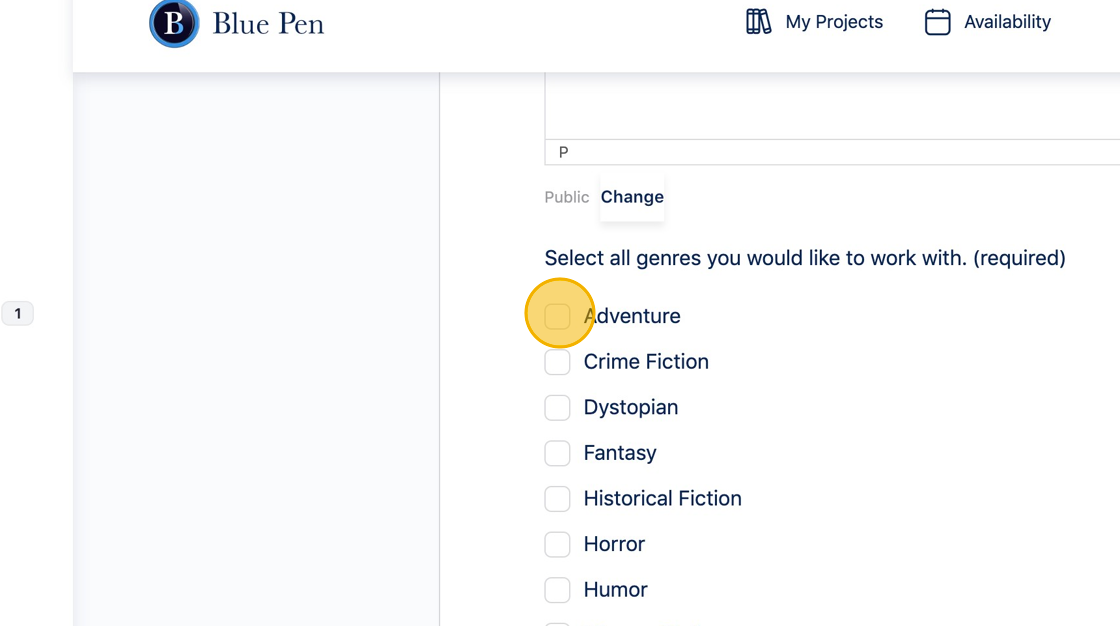Tick the Adventure genre checkbox
Image resolution: width=1120 pixels, height=626 pixels.
(558, 316)
